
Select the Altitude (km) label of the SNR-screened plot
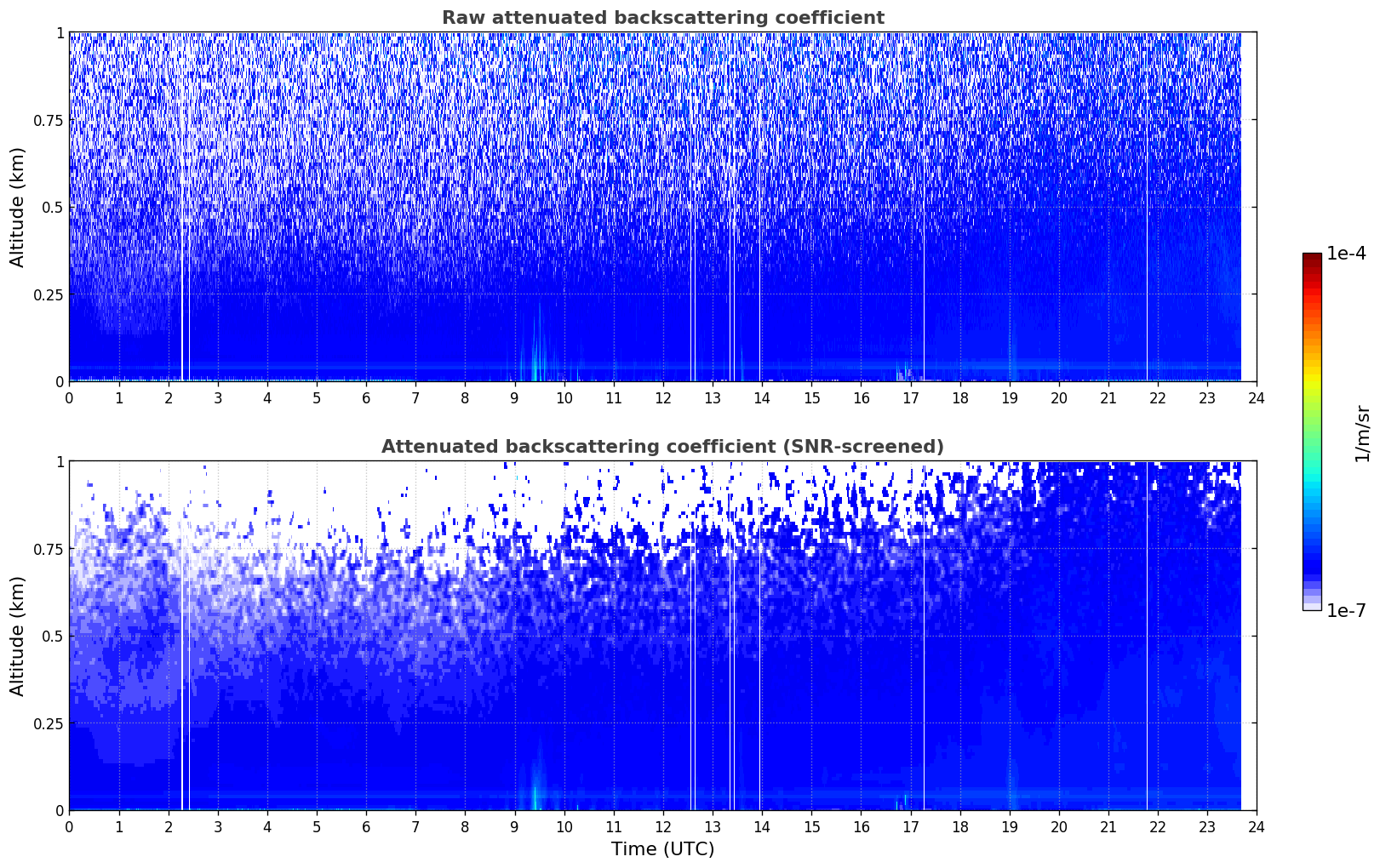[x=18, y=636]
